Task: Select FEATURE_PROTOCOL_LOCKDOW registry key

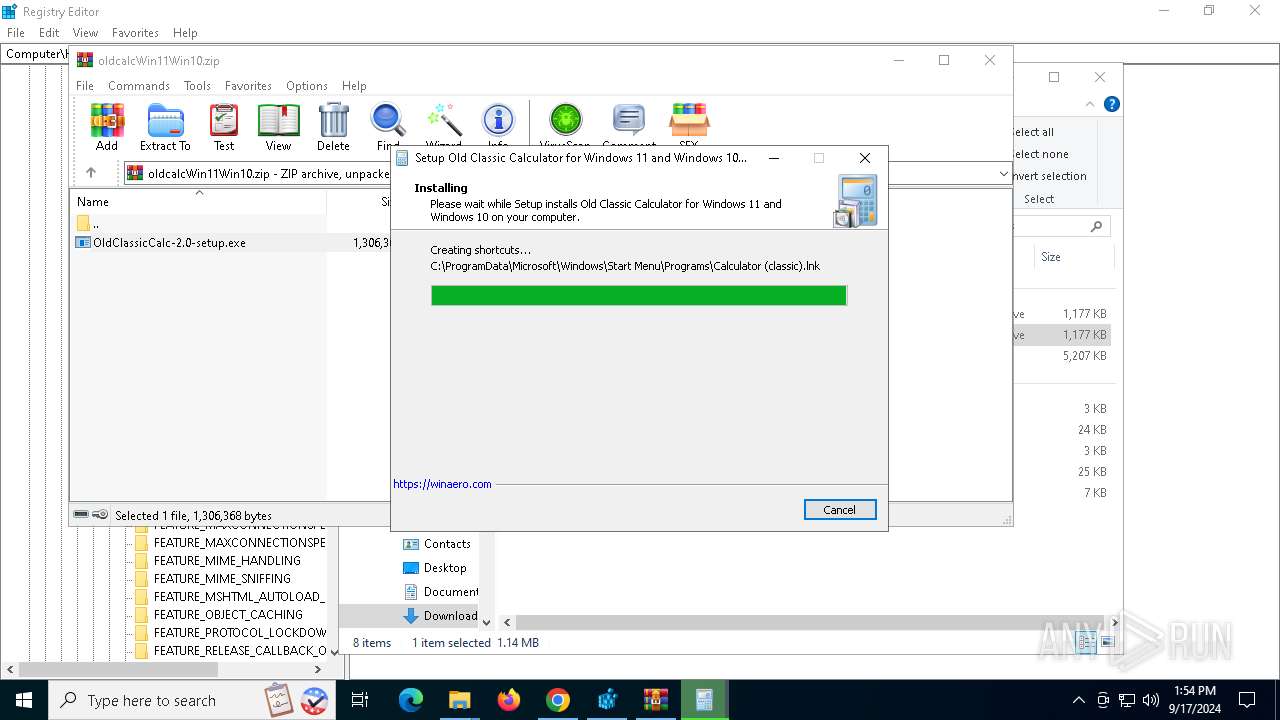Action: point(240,633)
